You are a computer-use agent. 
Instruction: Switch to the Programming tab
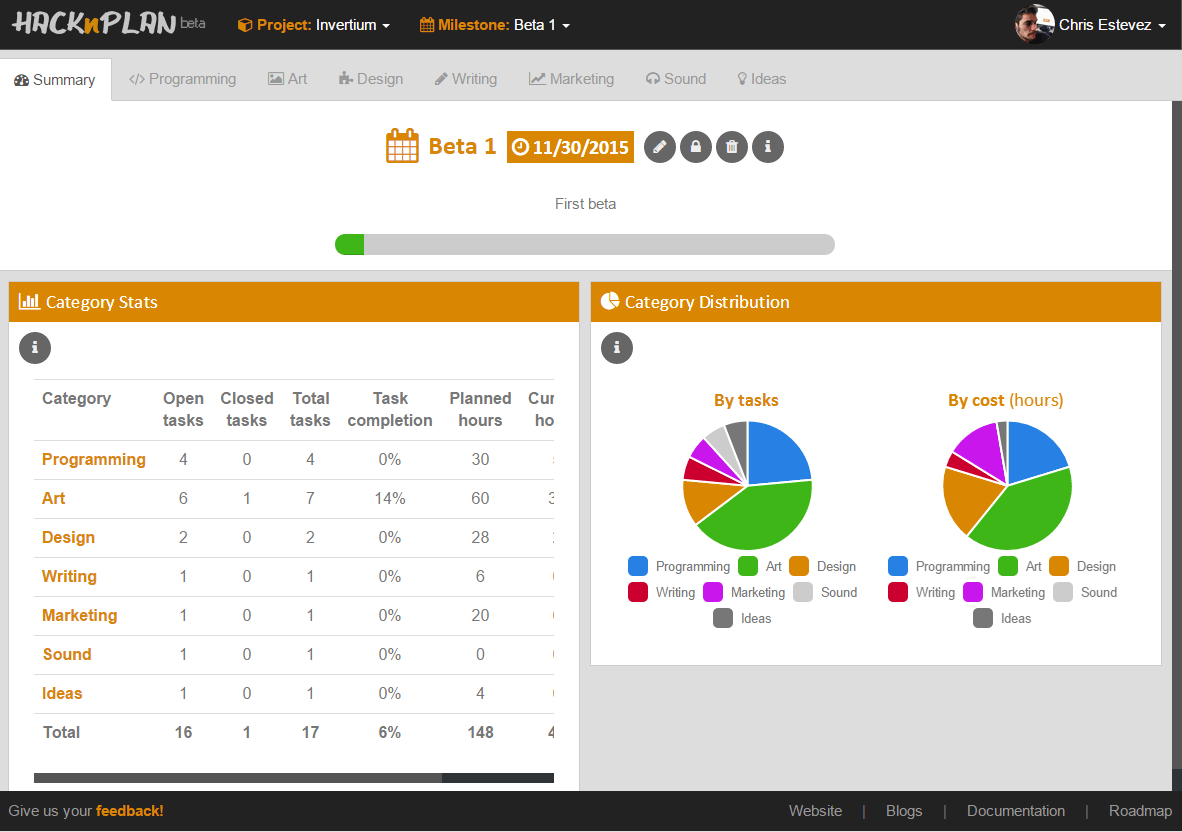tap(183, 79)
